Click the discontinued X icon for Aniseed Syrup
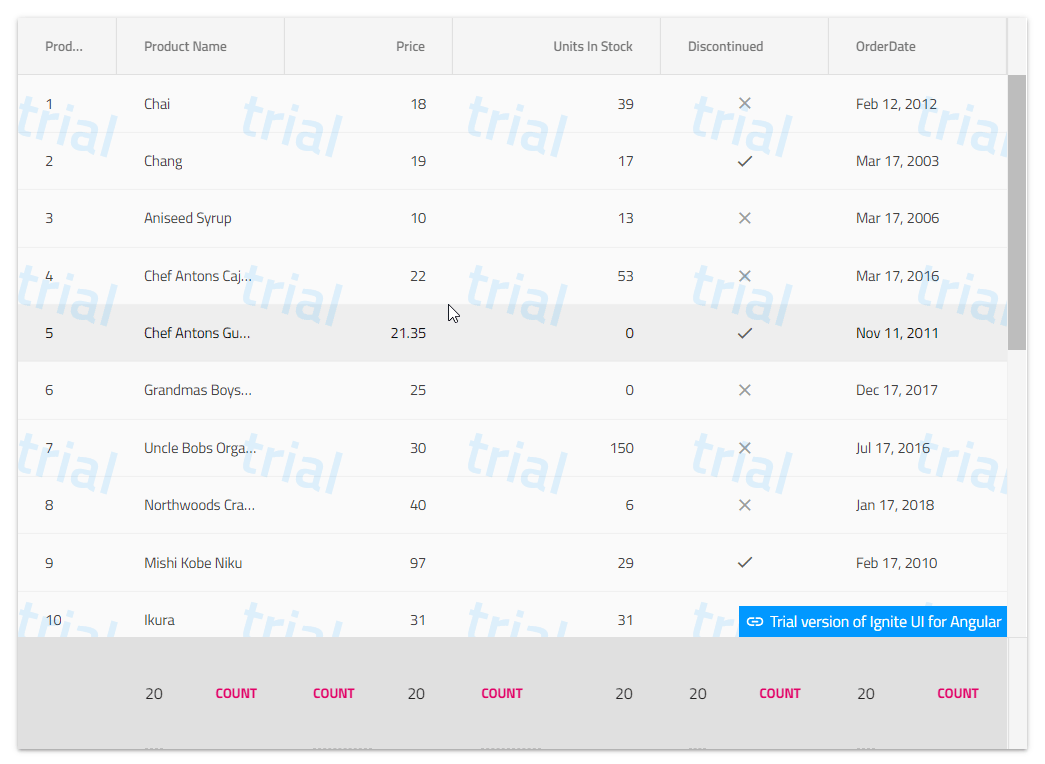The width and height of the screenshot is (1045, 764). click(744, 218)
